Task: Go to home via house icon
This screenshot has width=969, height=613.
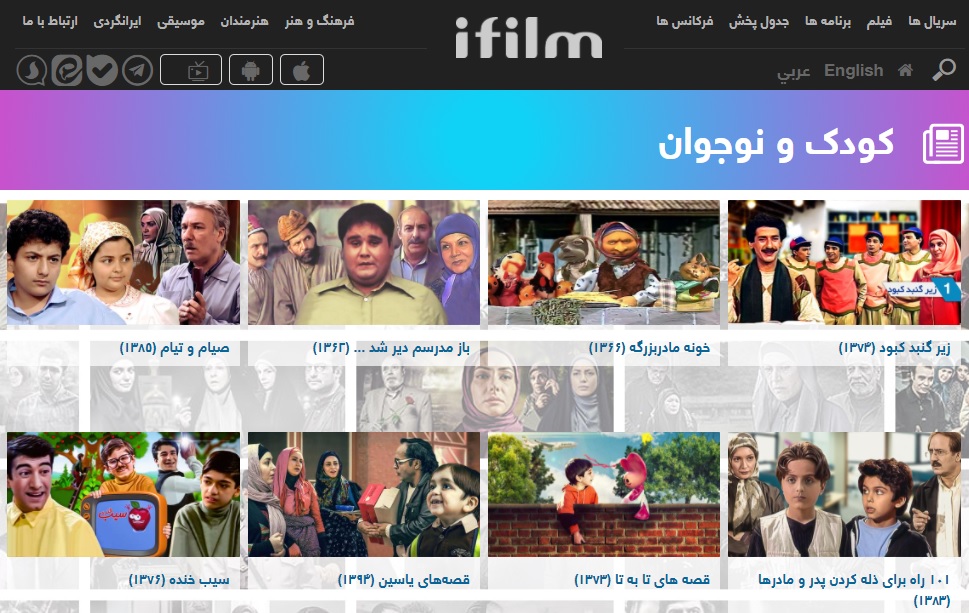Action: pyautogui.click(x=905, y=70)
